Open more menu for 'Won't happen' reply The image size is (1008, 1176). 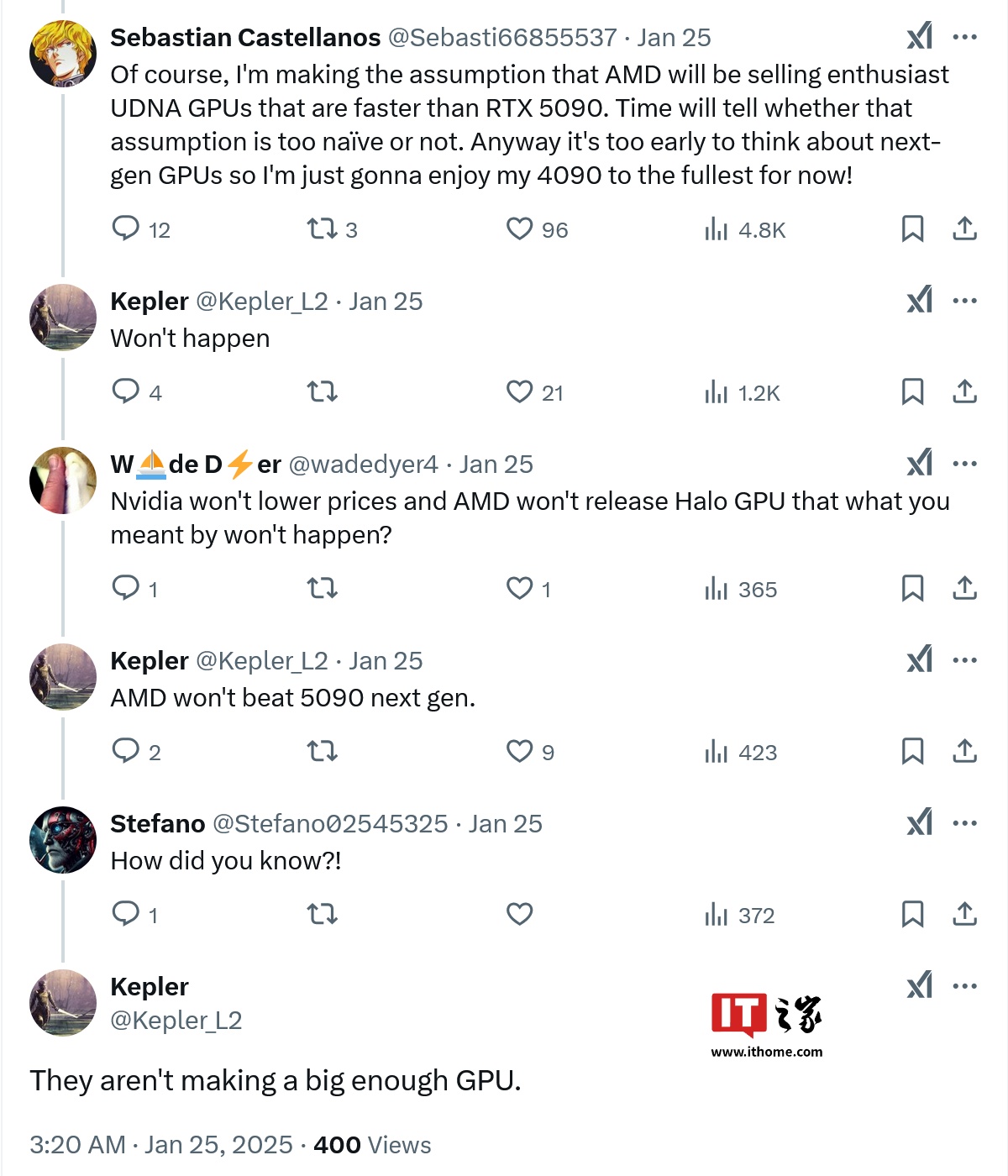click(x=964, y=301)
